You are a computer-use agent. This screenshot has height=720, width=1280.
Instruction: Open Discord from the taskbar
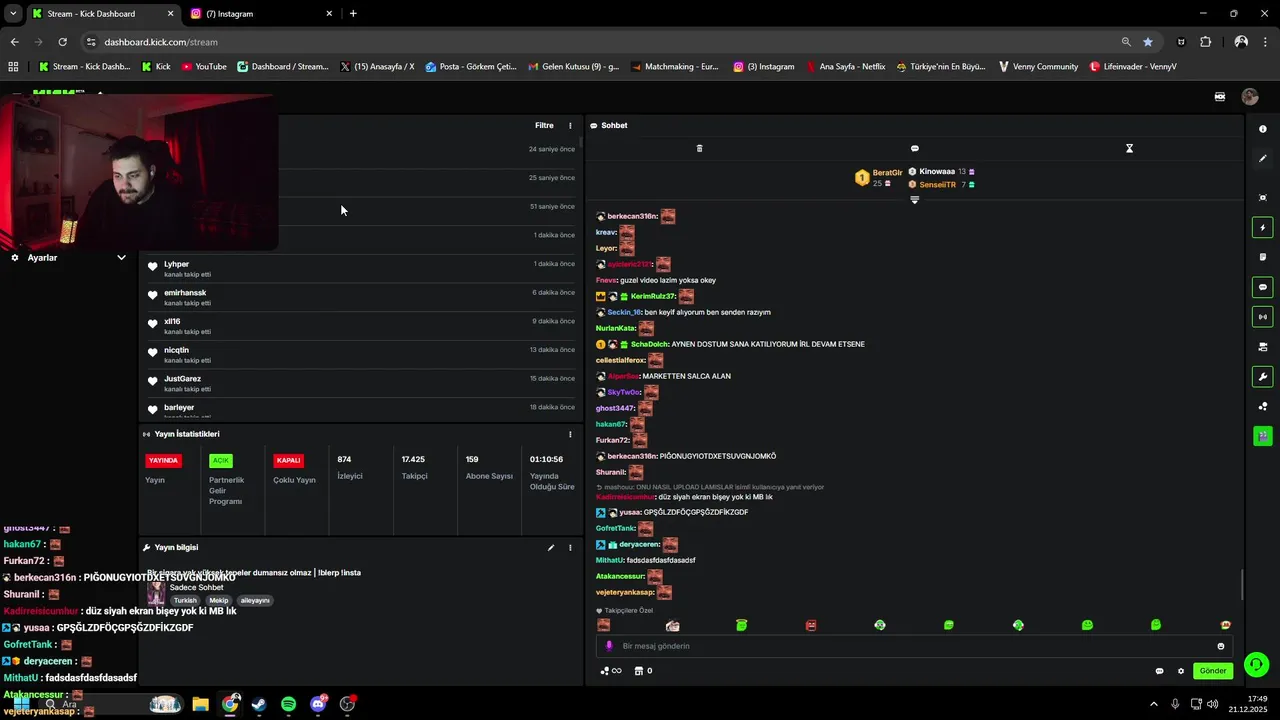point(319,704)
